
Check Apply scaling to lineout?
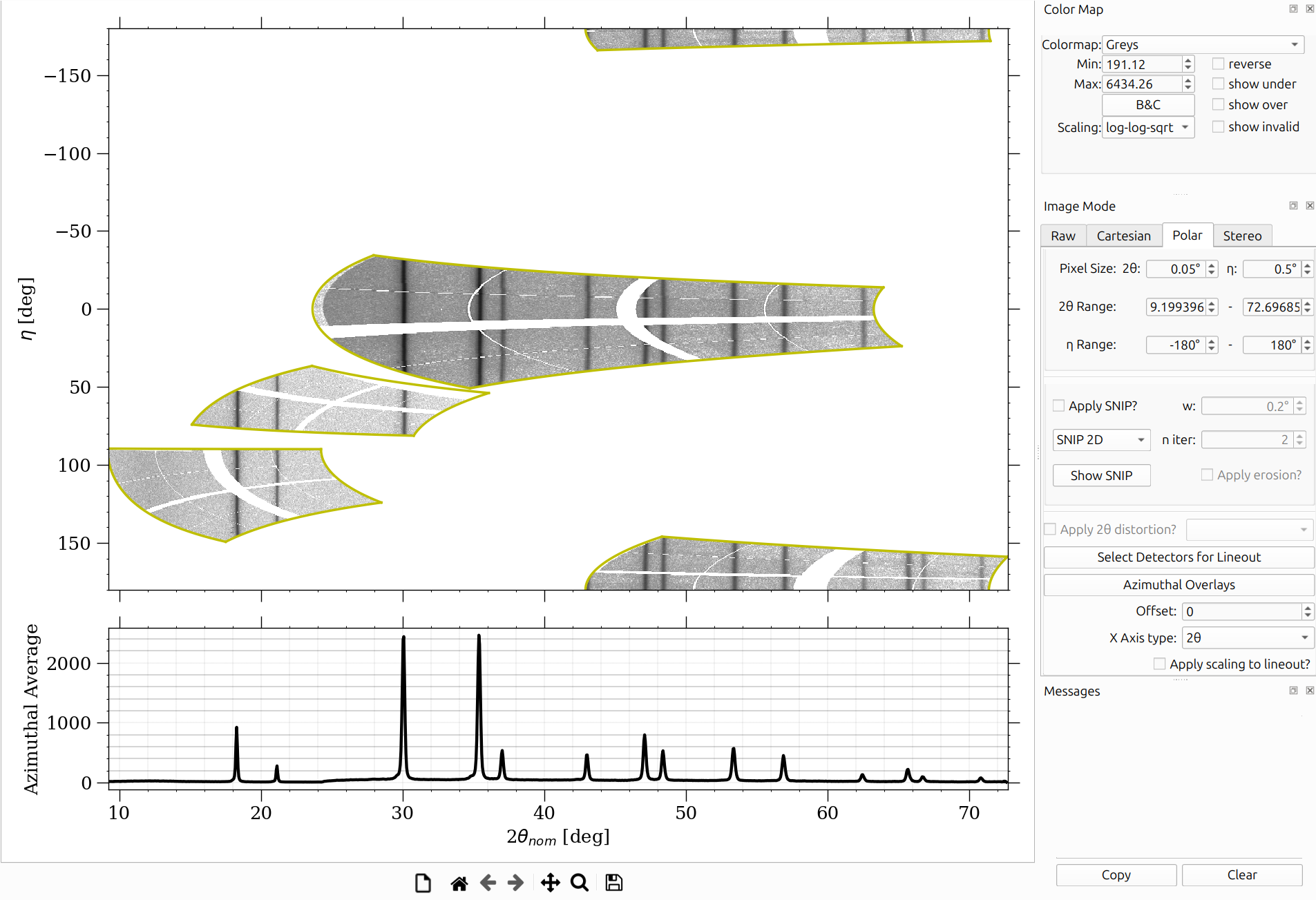(1159, 664)
